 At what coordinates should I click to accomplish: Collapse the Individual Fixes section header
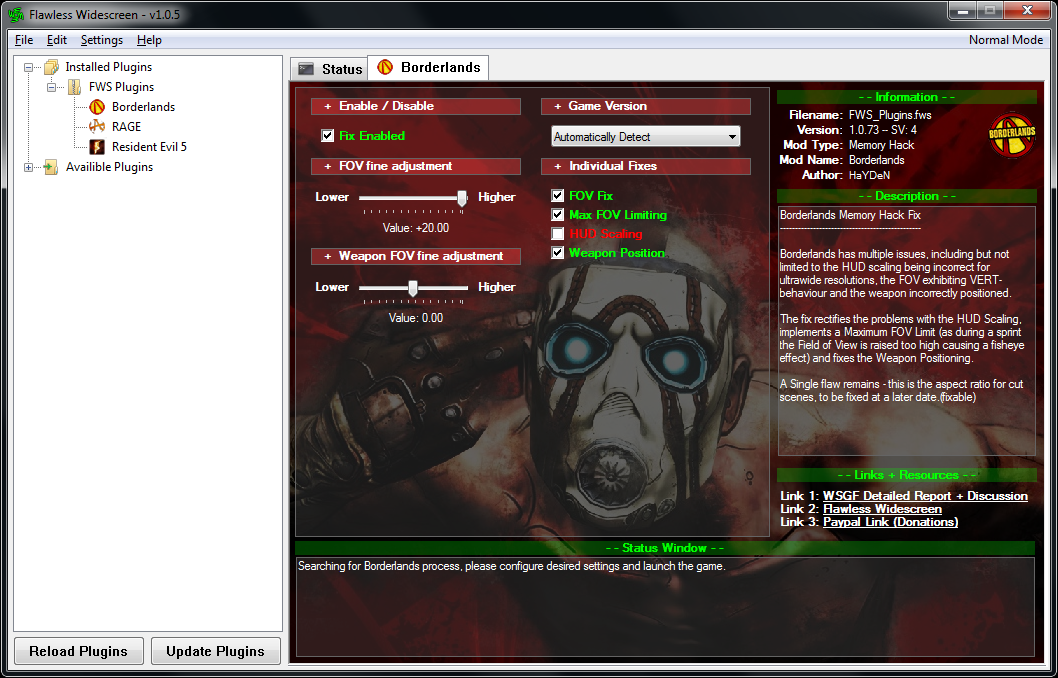(x=646, y=166)
